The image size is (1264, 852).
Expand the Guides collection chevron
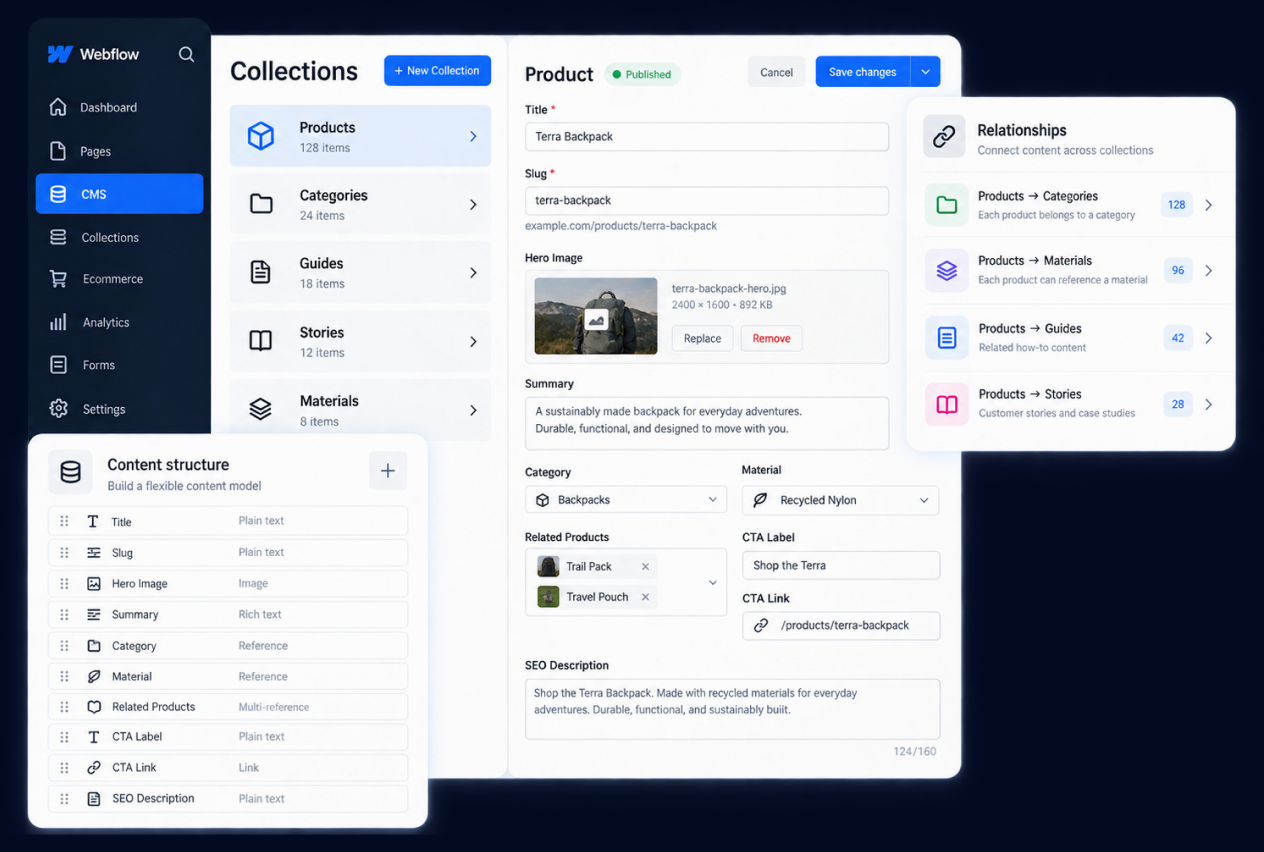pos(473,272)
